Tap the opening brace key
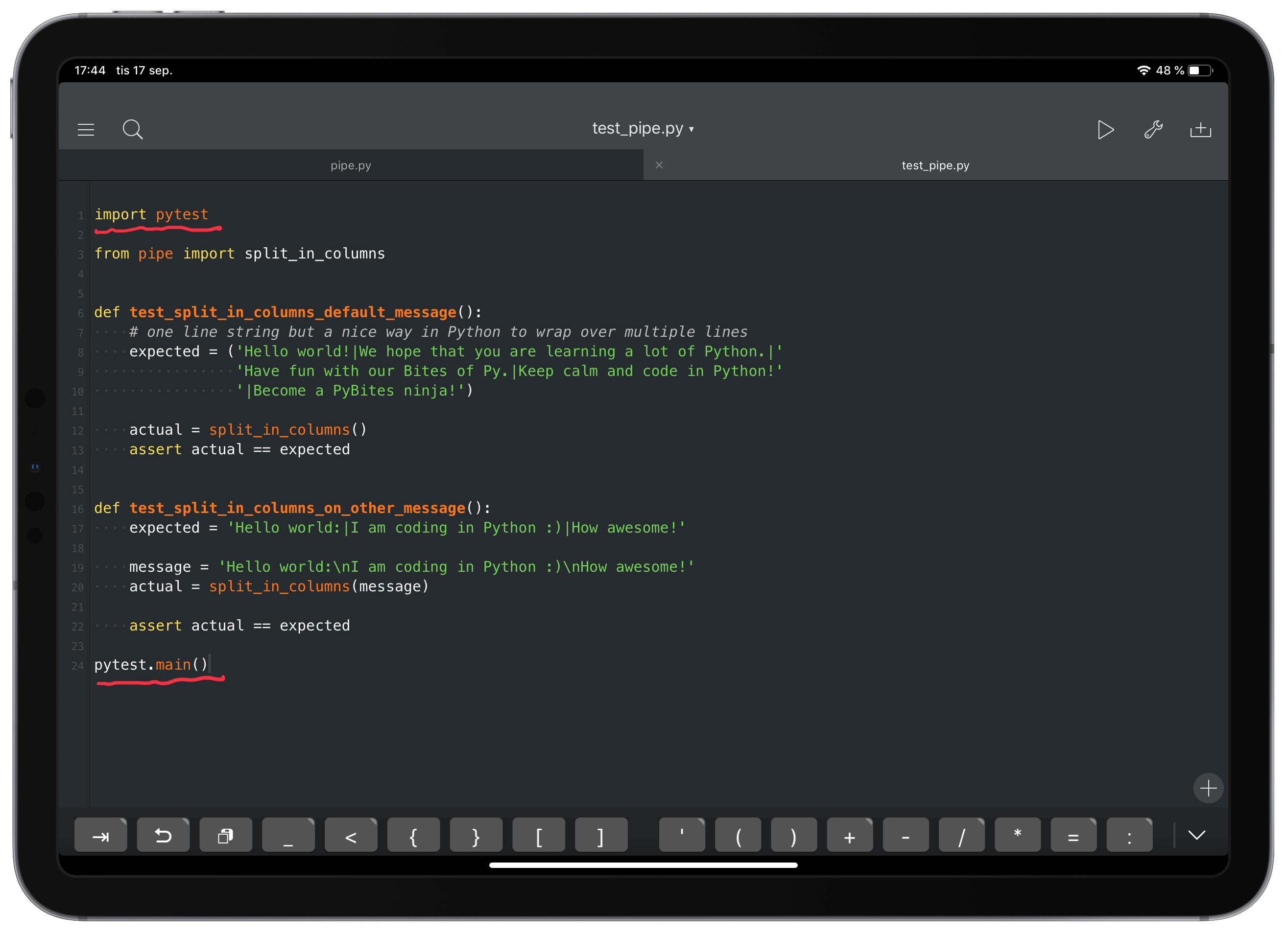This screenshot has width=1288, height=934. click(413, 835)
